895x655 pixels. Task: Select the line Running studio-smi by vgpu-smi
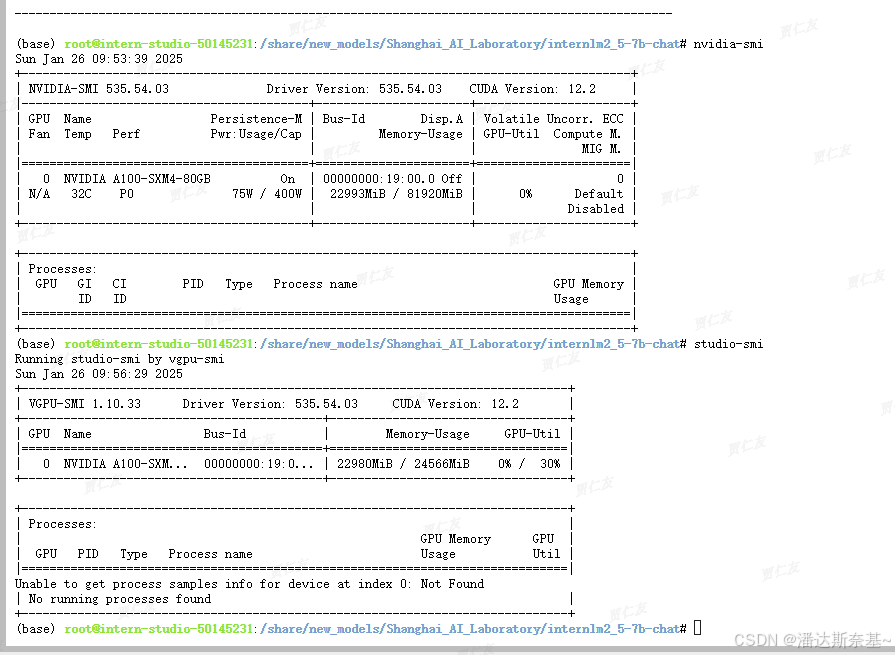[119, 359]
